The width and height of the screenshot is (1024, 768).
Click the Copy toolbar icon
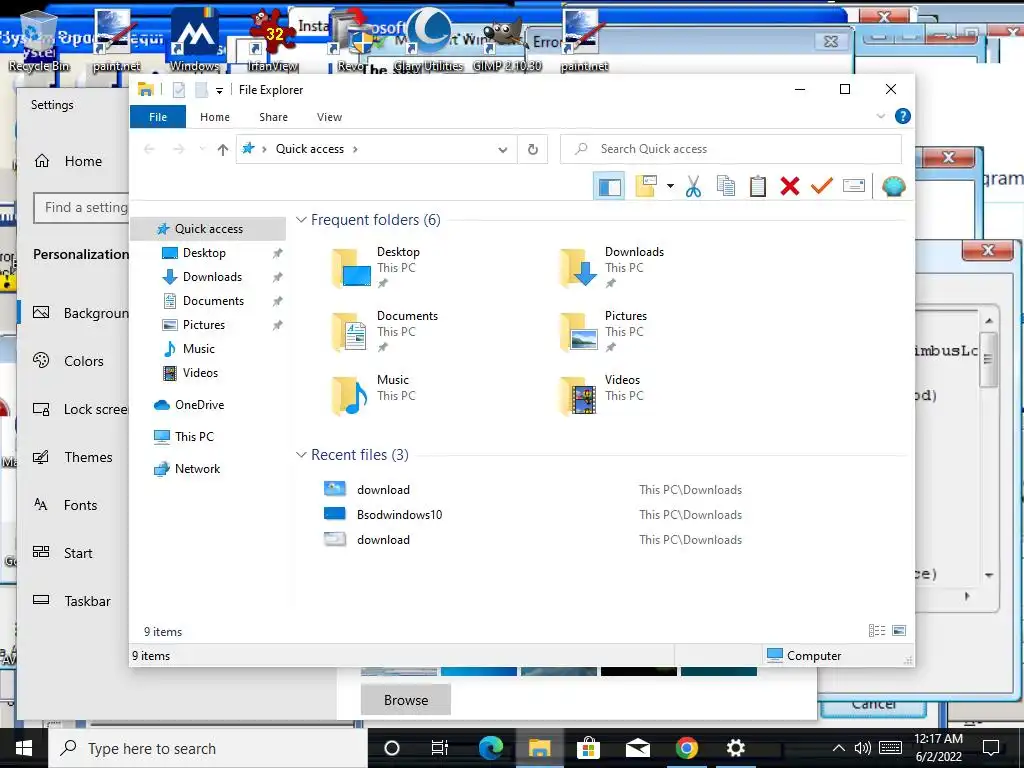(x=726, y=186)
